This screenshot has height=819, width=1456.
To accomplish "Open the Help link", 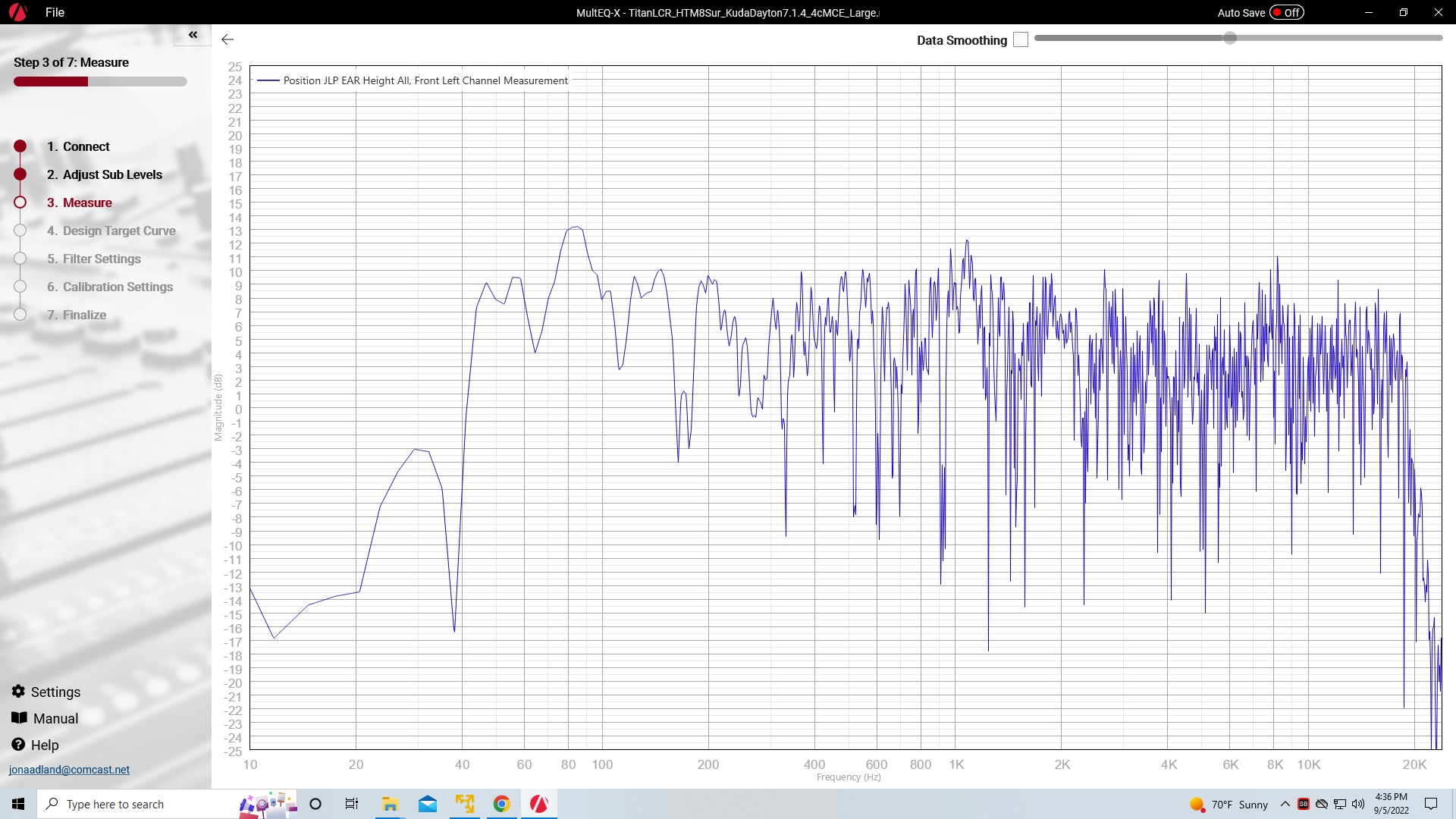I will (45, 745).
